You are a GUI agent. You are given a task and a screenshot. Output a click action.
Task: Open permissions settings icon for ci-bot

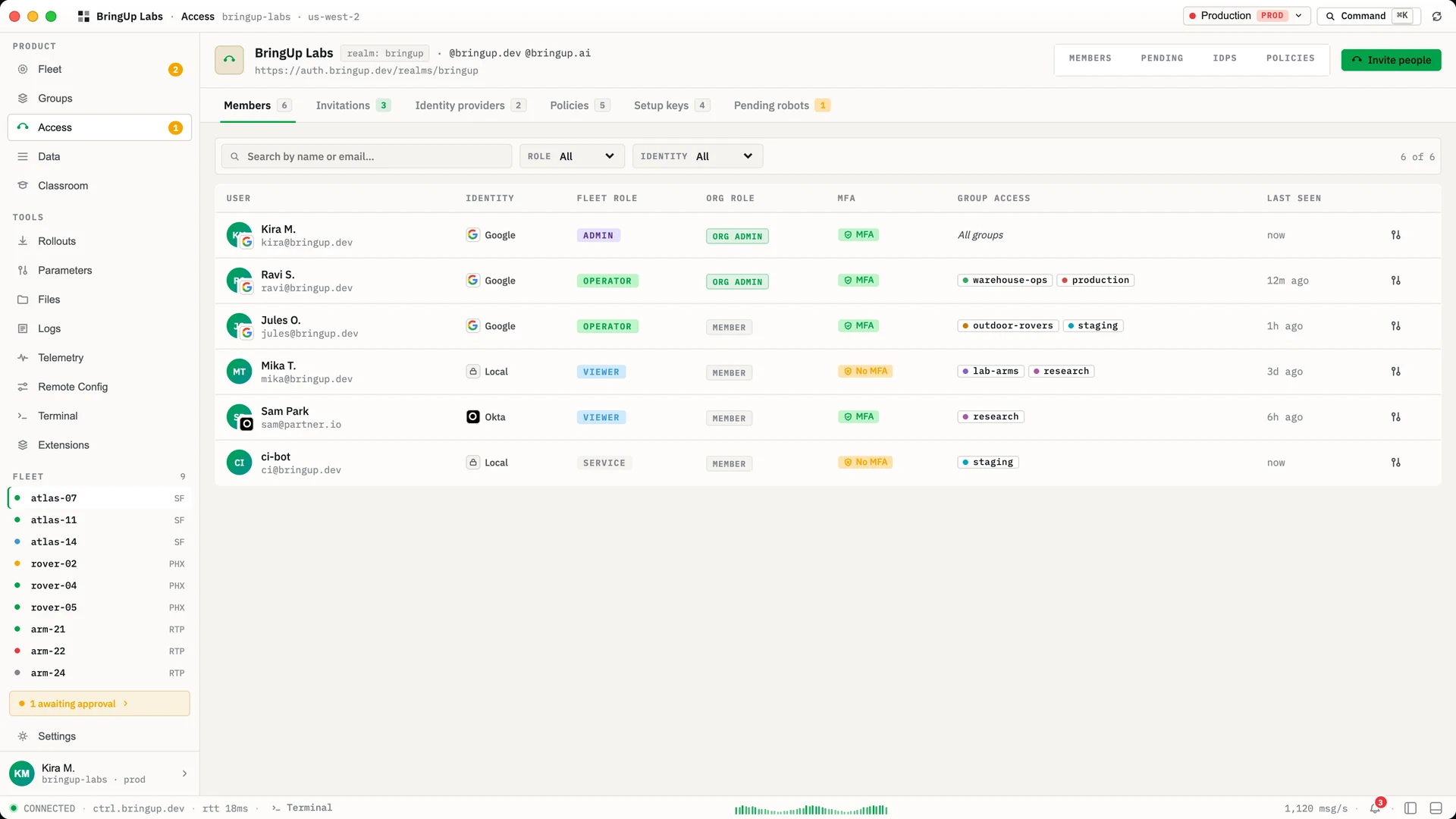point(1395,463)
